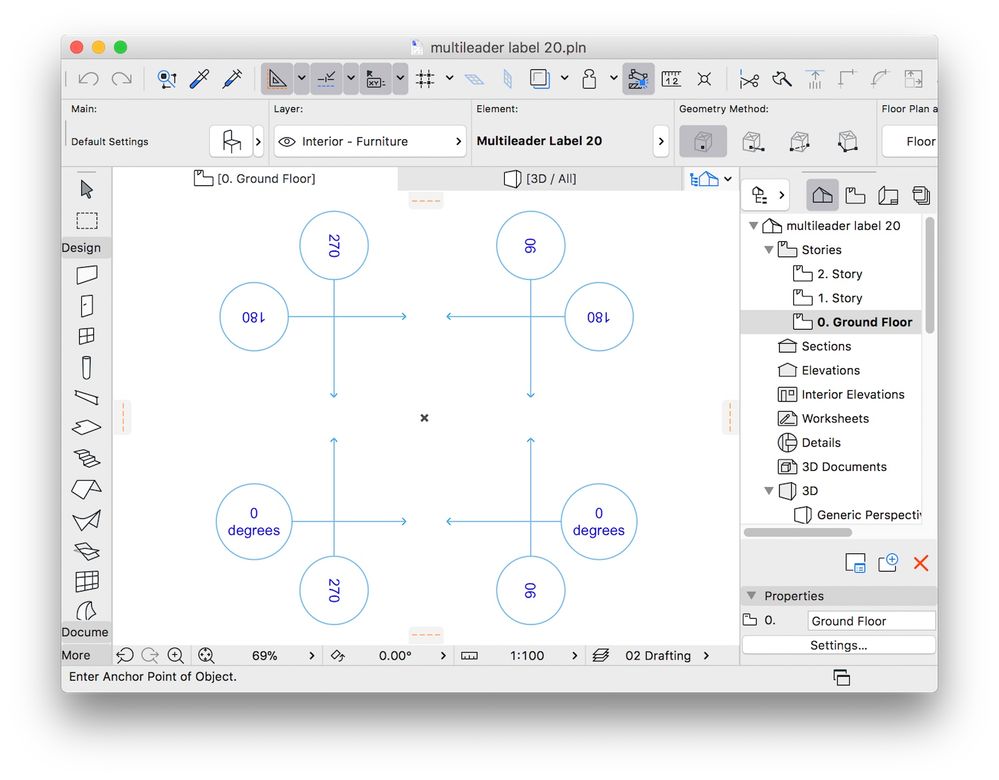Toggle the Interior - Furniture layer eye icon
Screen dimensions: 999x780
coord(287,142)
